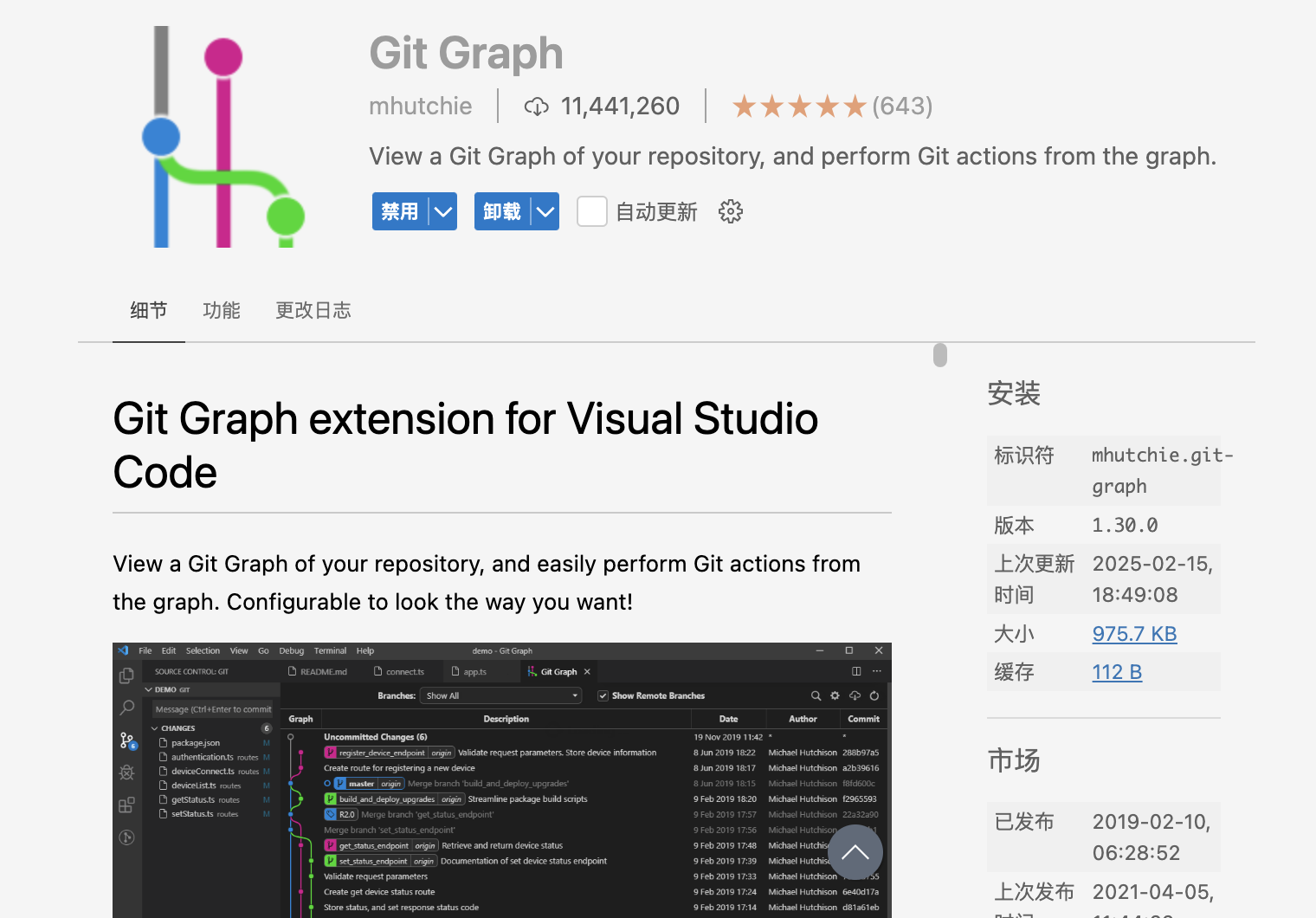
Task: Click the extensions icon in demo activity bar
Action: point(127,805)
